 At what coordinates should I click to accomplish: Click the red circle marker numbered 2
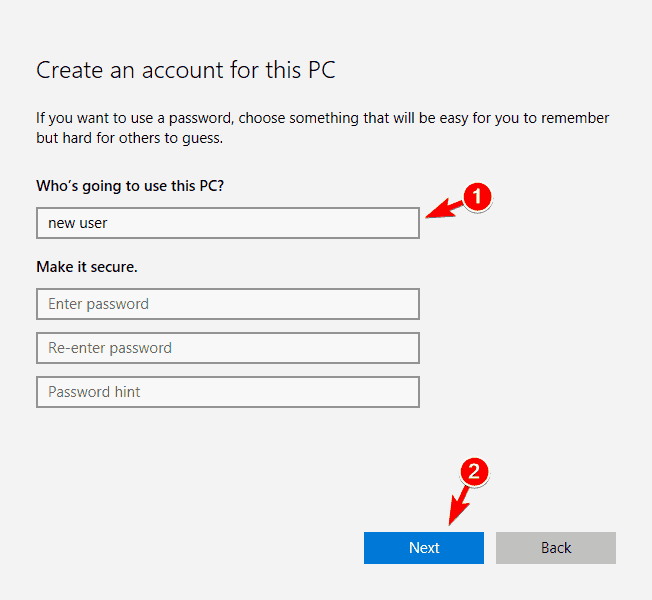coord(474,472)
